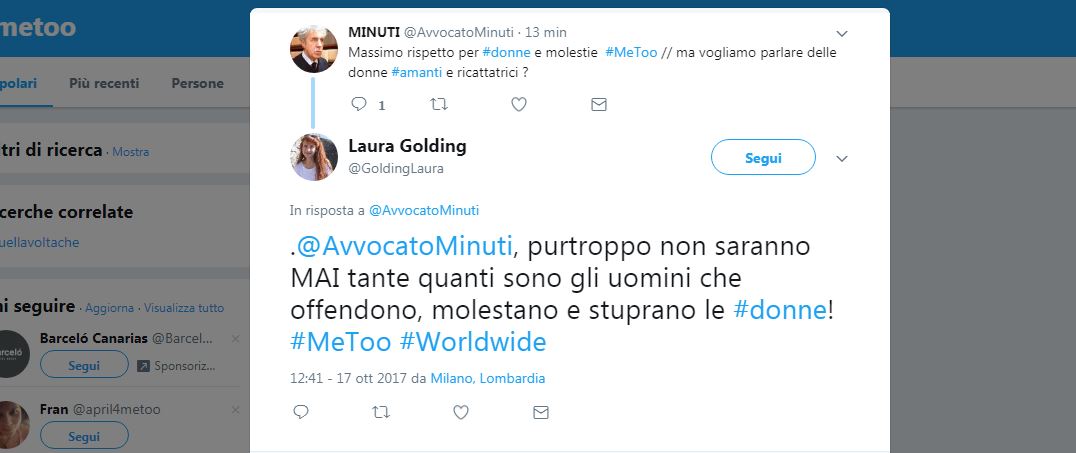
Task: Dismiss Barceló Canarias suggestion
Action: click(235, 339)
